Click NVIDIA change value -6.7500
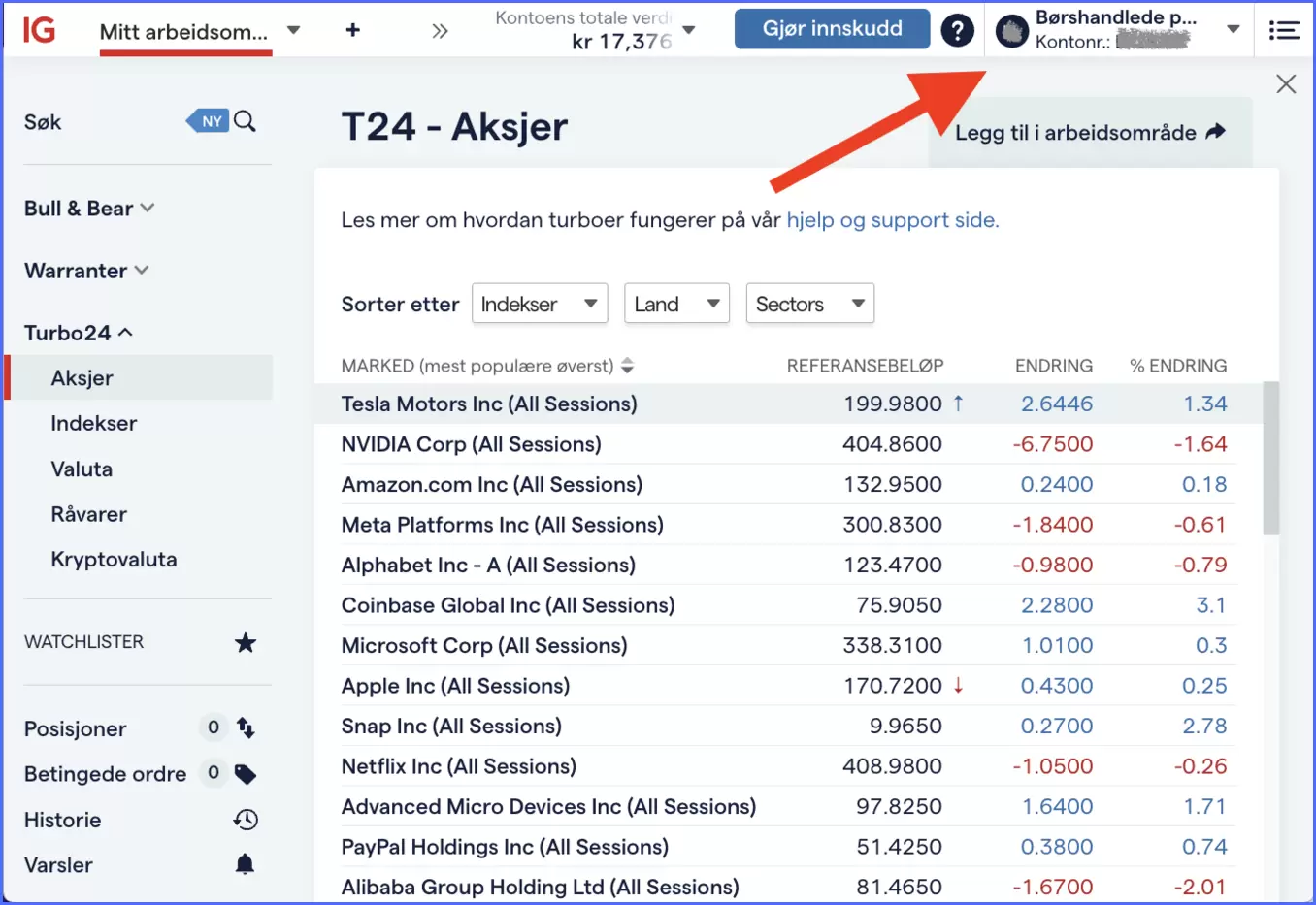 coord(1053,444)
